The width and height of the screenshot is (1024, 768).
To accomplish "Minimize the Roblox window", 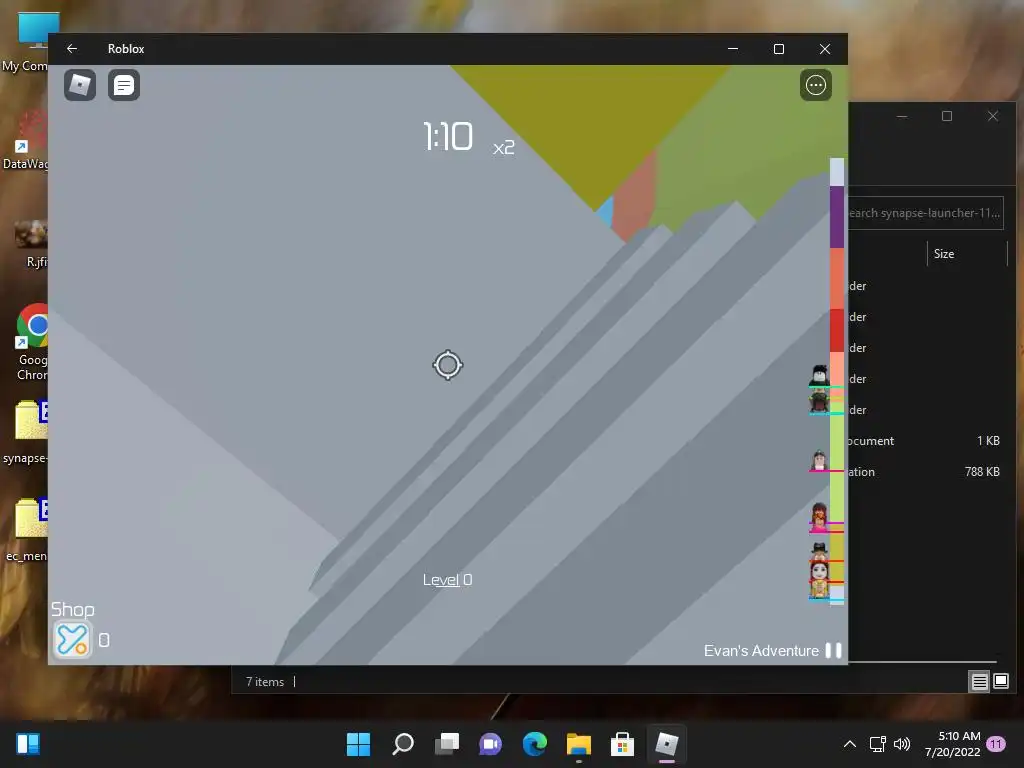I will pos(733,49).
